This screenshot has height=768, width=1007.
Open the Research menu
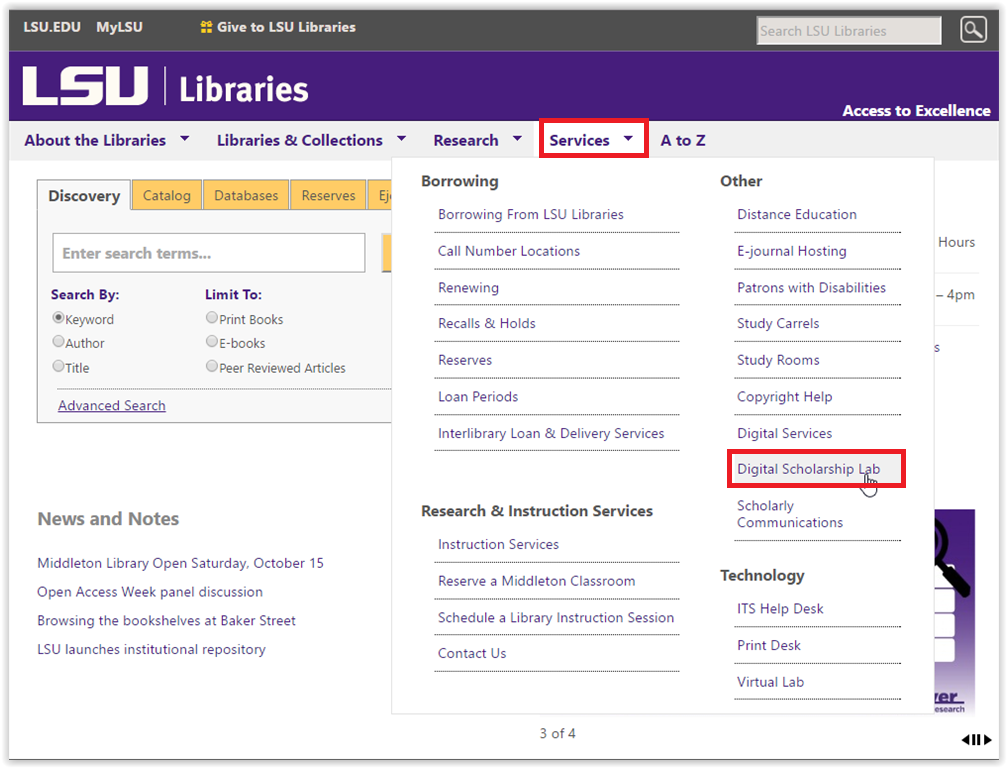466,140
